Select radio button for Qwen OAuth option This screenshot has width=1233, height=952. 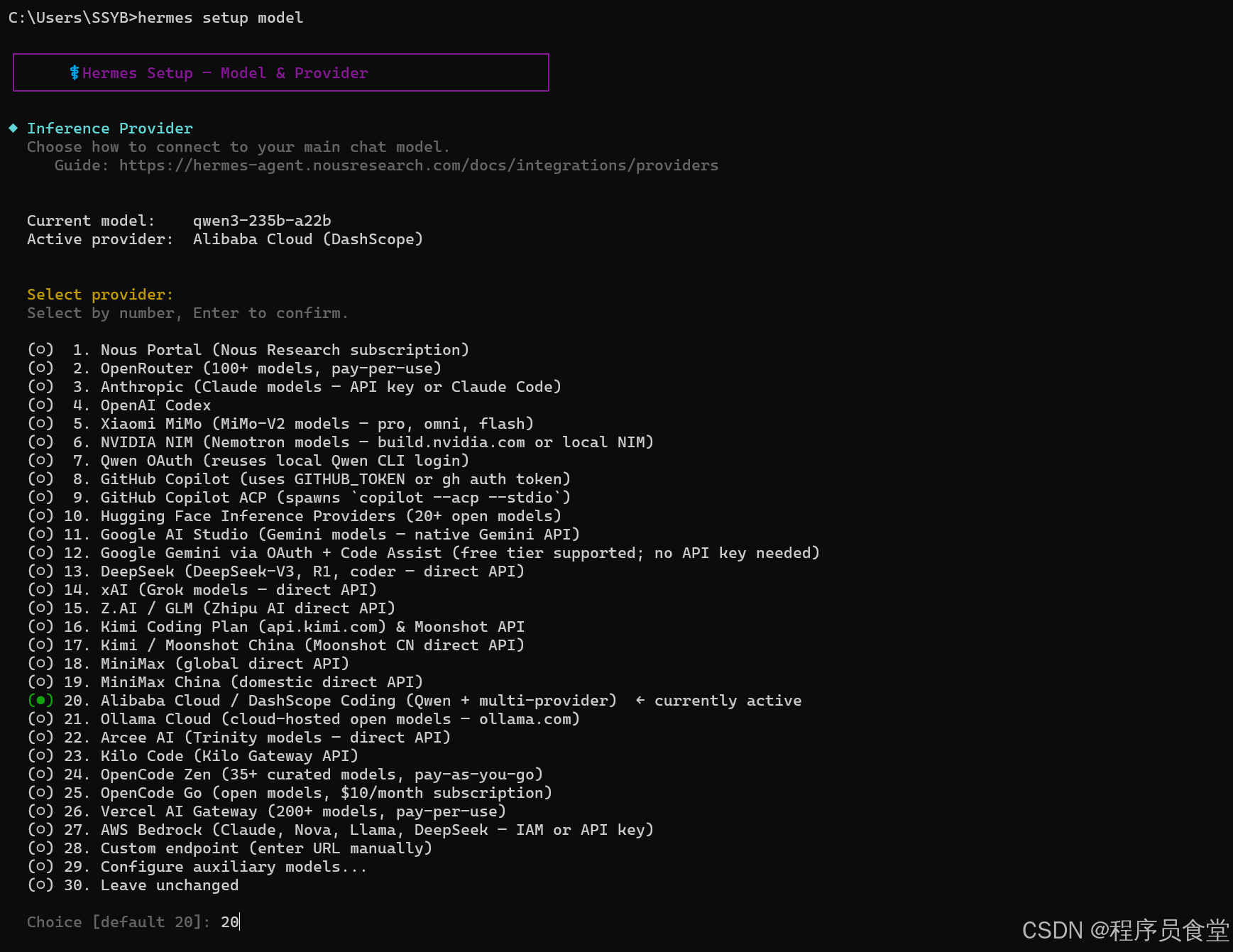click(40, 460)
